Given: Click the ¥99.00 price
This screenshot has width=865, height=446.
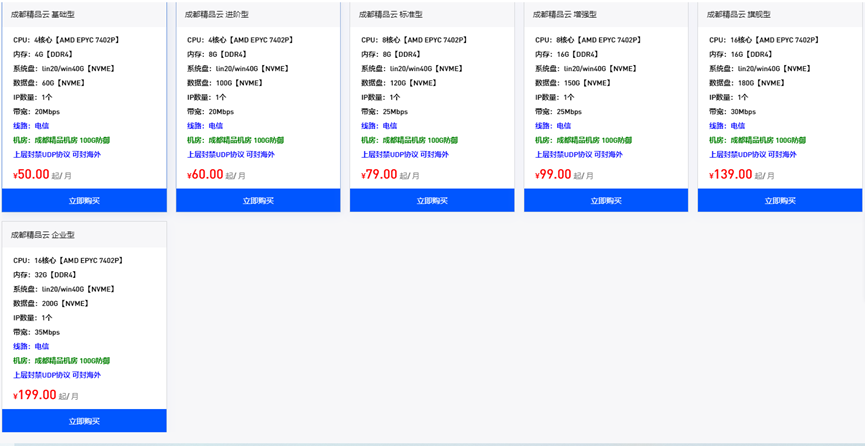Looking at the screenshot, I should tap(553, 174).
